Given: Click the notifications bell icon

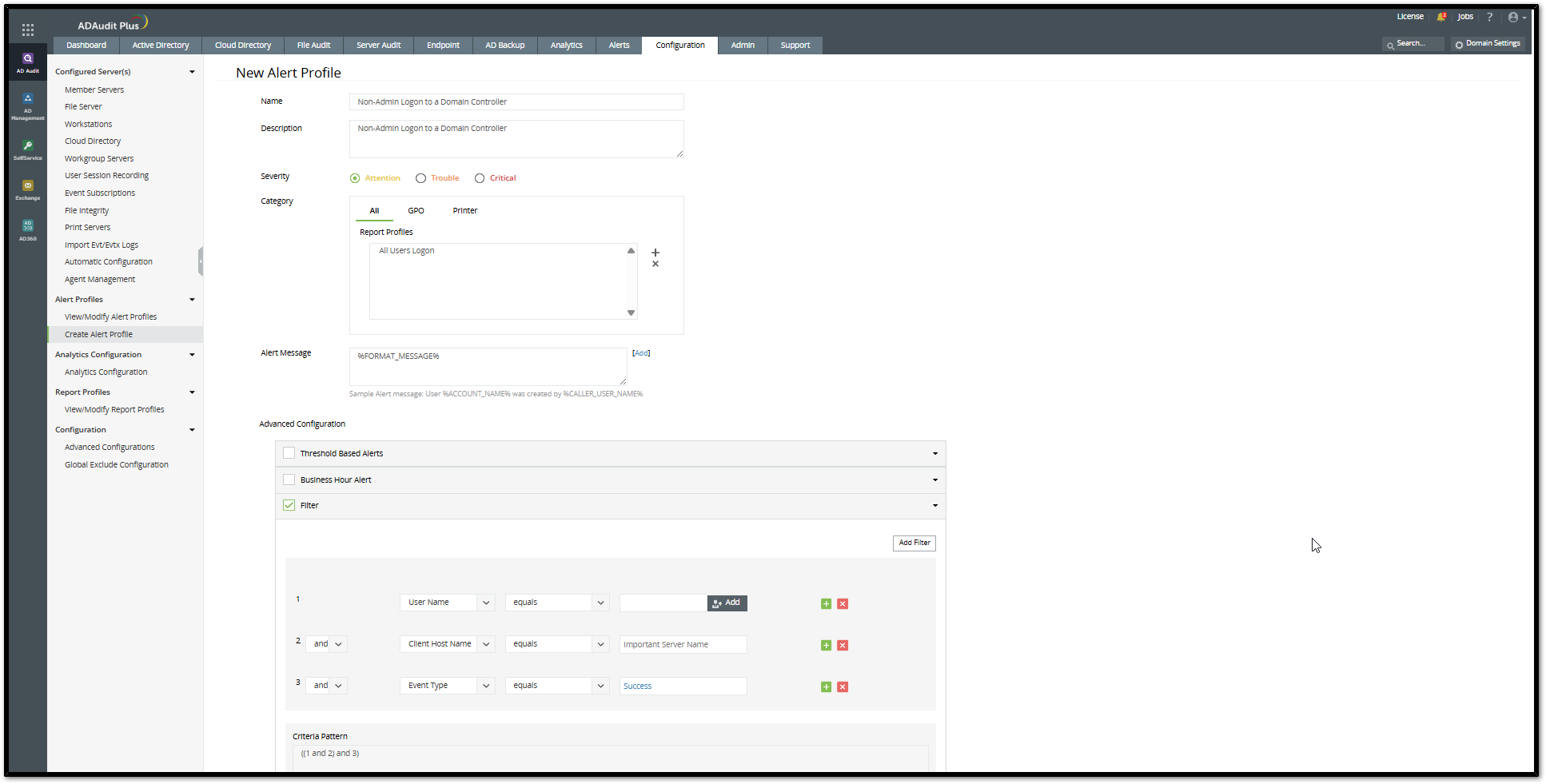Looking at the screenshot, I should [1441, 17].
